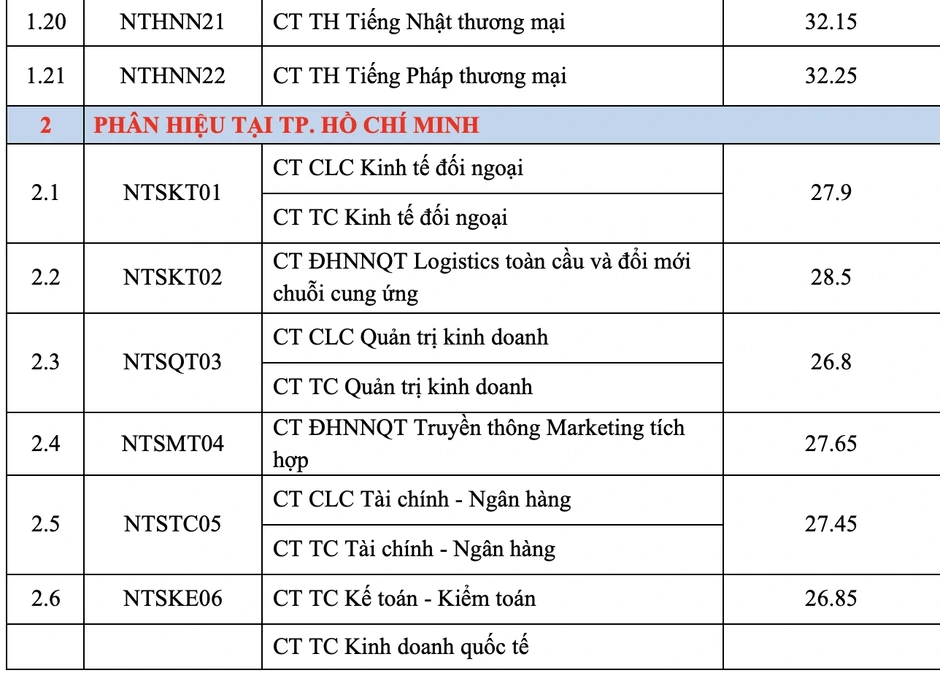Select code NTSKT01
This screenshot has height=673, width=940.
172,193
